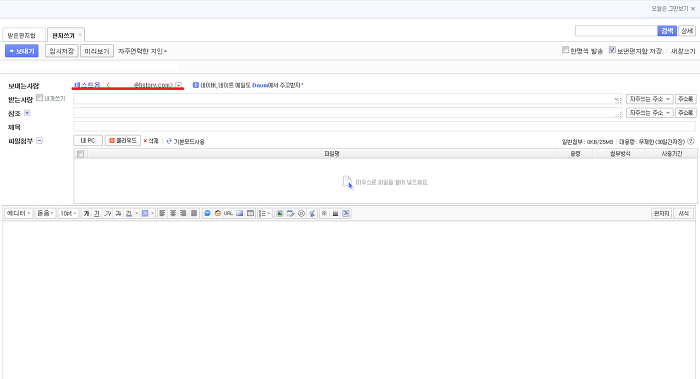Click 참조 CC input field
This screenshot has width=700, height=379.
pyautogui.click(x=348, y=112)
